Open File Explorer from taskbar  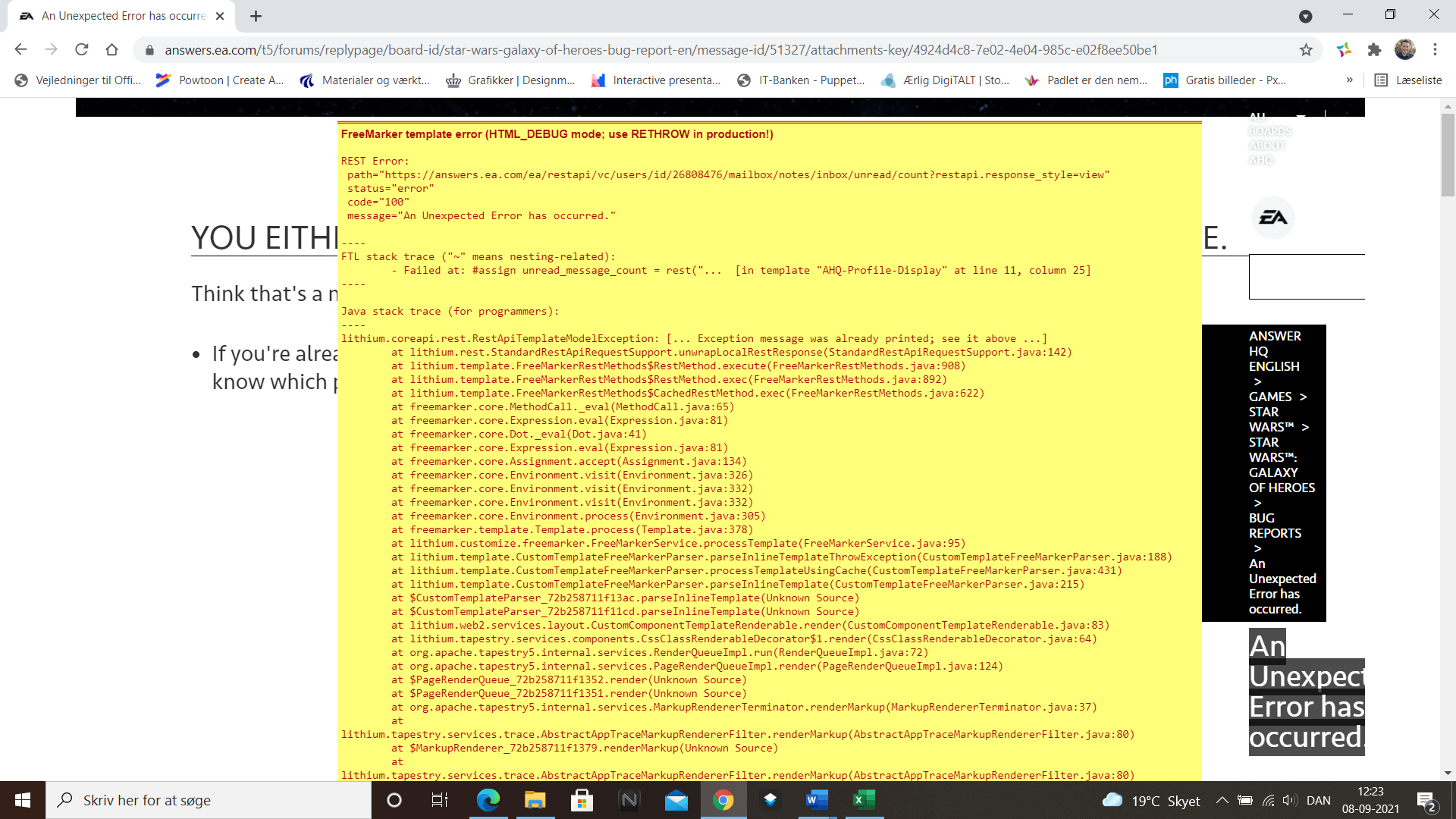535,800
